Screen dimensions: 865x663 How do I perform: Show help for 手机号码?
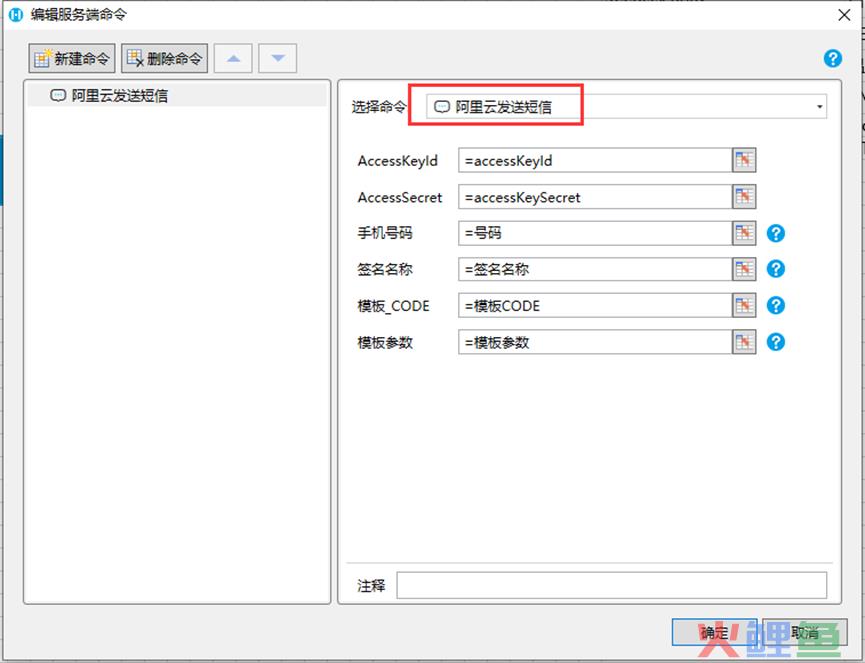[776, 233]
